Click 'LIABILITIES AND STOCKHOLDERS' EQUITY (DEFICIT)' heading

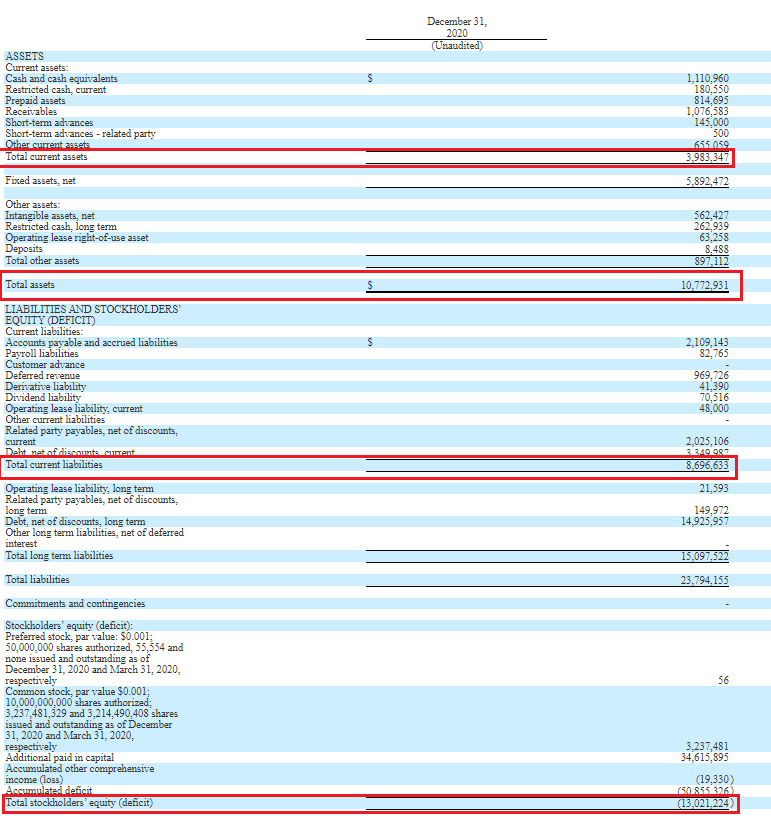(x=93, y=314)
